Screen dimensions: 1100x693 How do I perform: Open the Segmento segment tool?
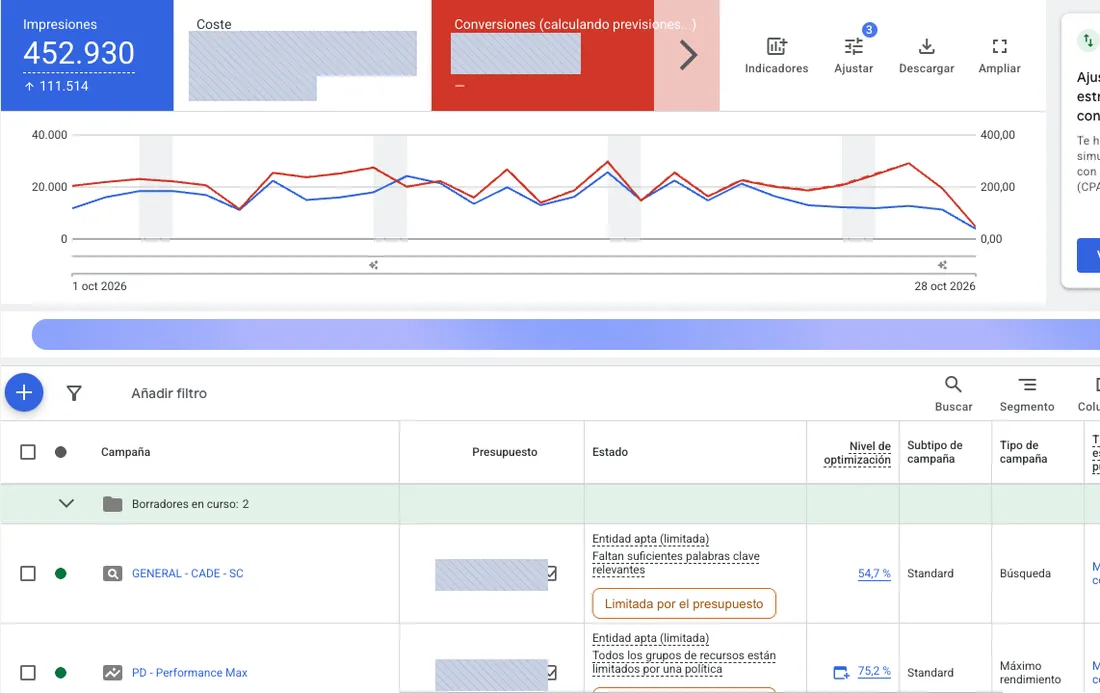pos(1027,393)
